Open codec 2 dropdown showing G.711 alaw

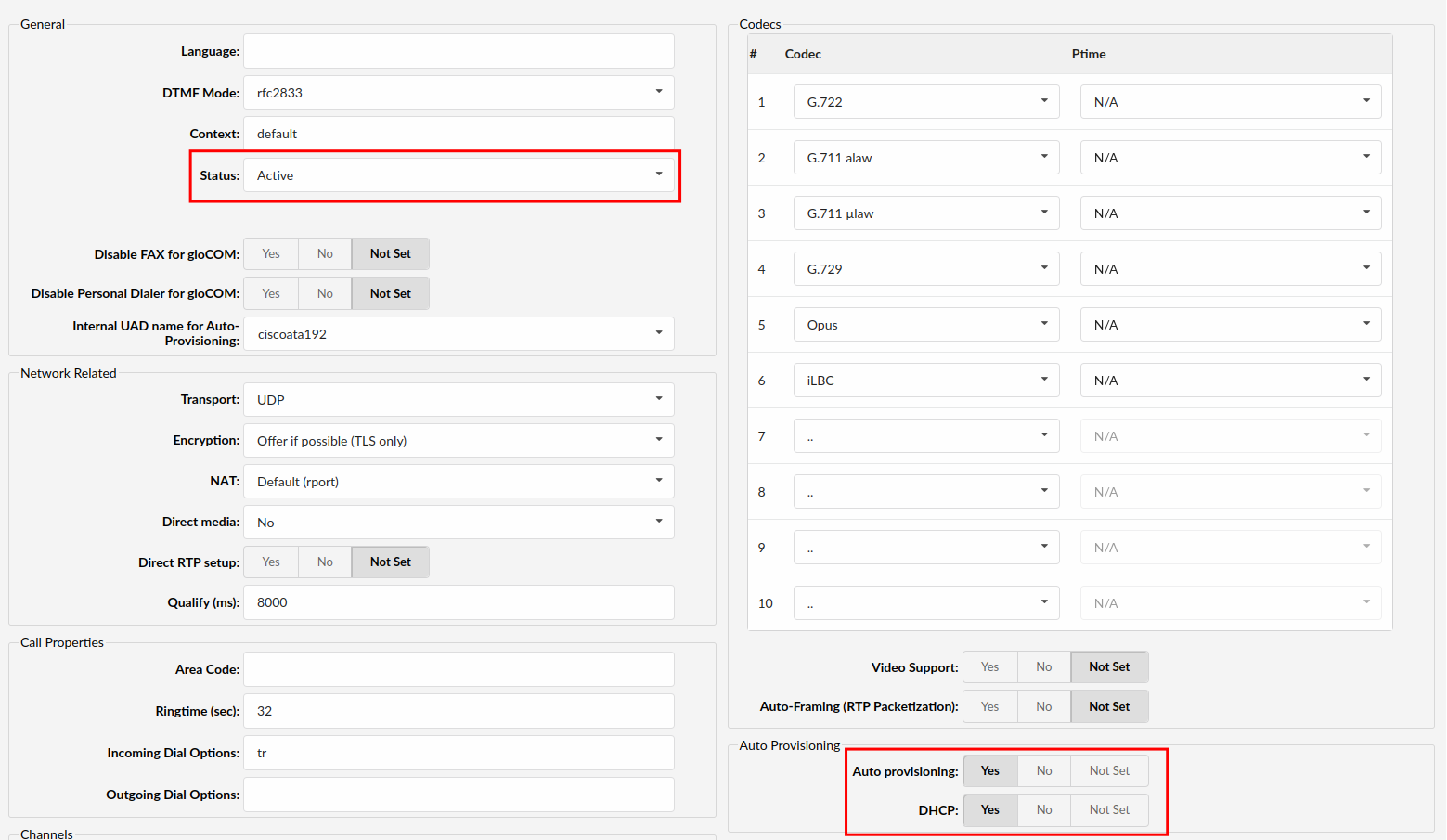click(926, 158)
